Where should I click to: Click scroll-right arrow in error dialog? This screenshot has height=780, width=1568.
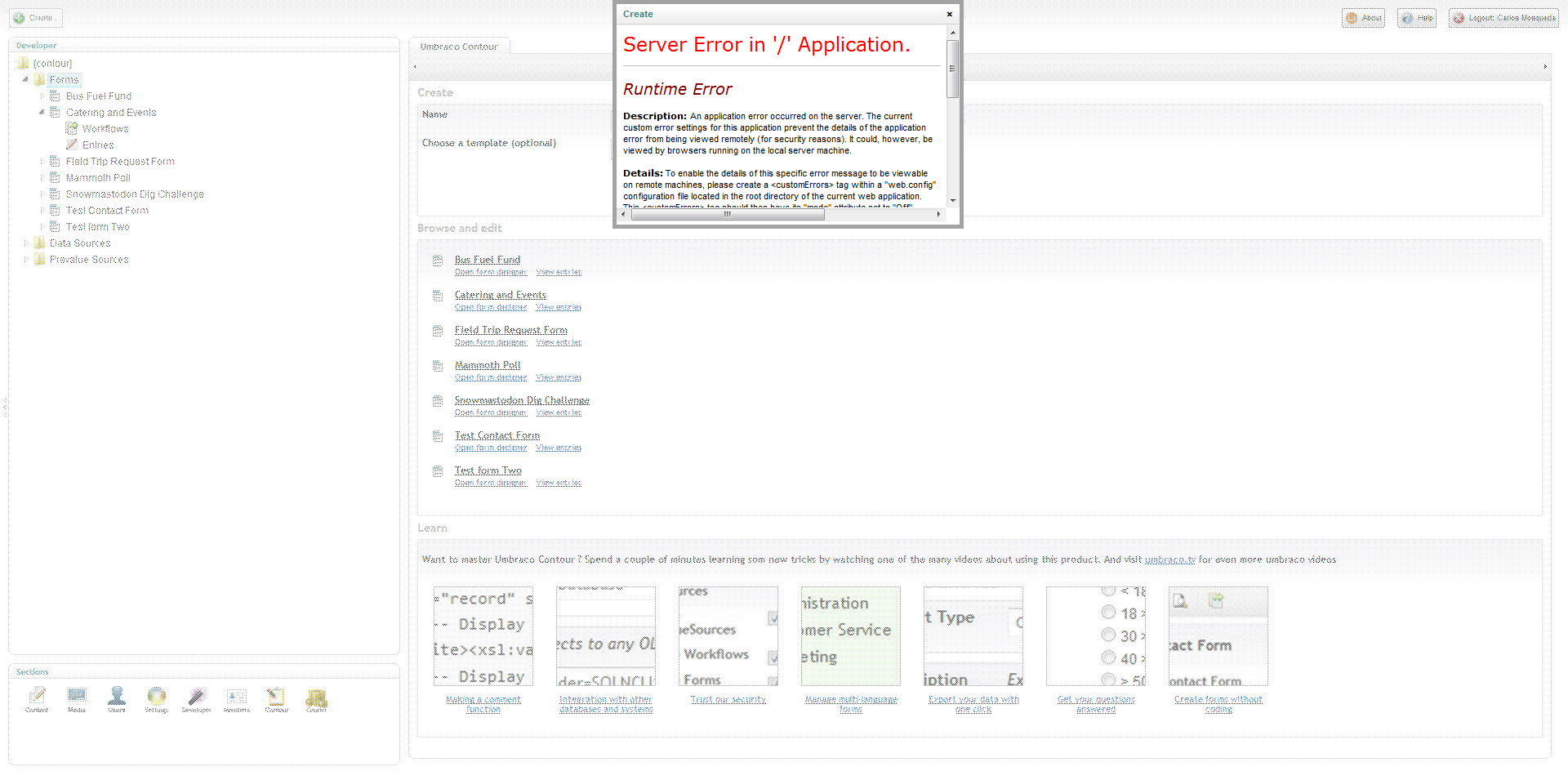pyautogui.click(x=939, y=214)
